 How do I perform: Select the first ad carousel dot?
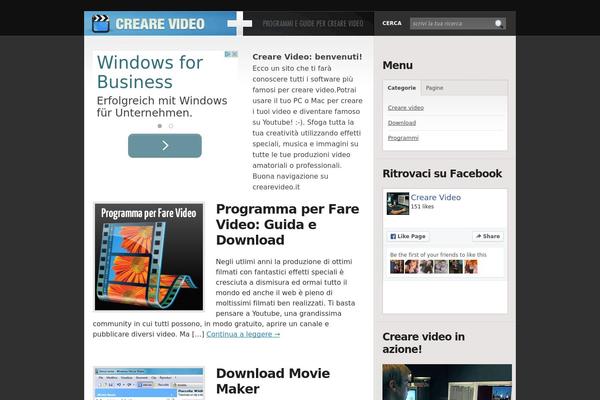coord(160,126)
